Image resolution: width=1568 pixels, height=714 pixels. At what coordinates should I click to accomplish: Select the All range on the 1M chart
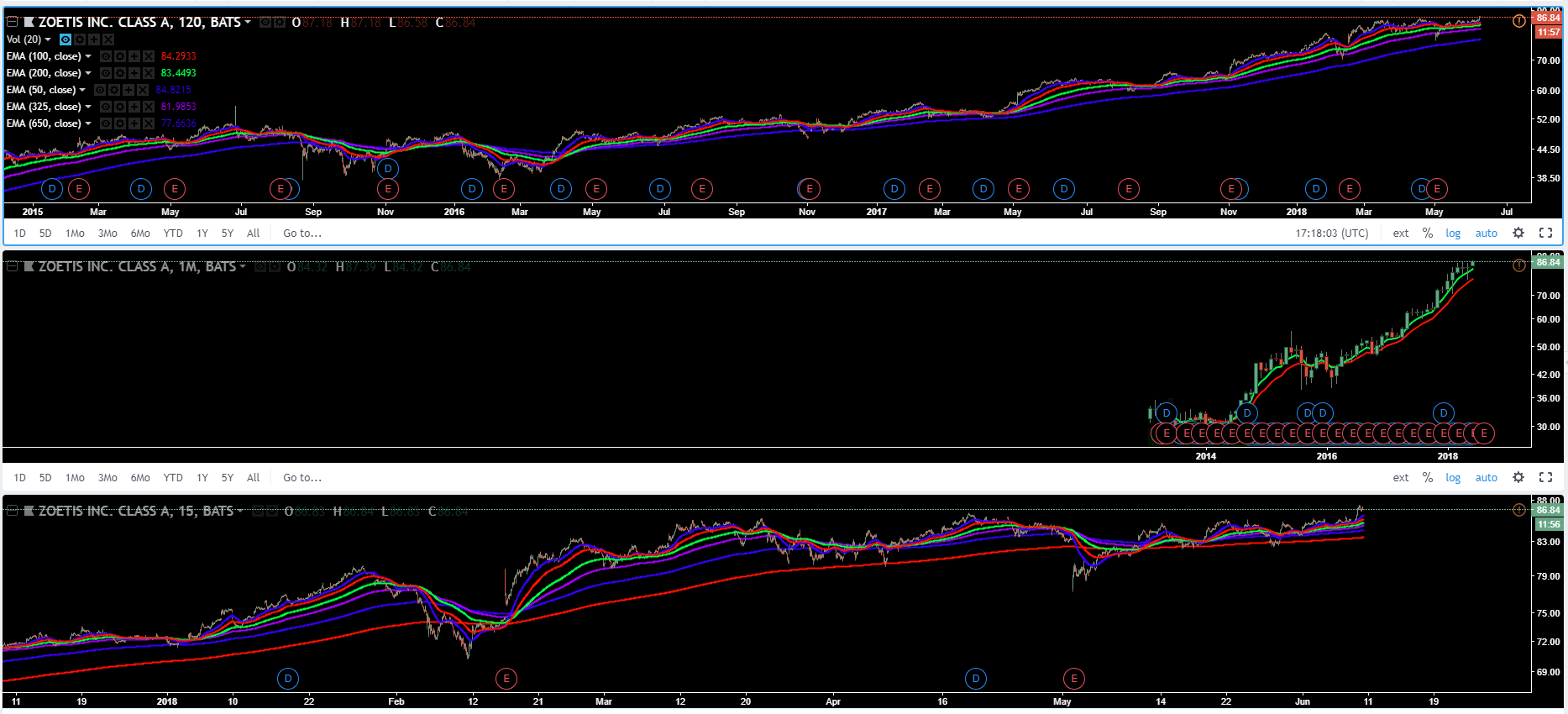point(254,478)
